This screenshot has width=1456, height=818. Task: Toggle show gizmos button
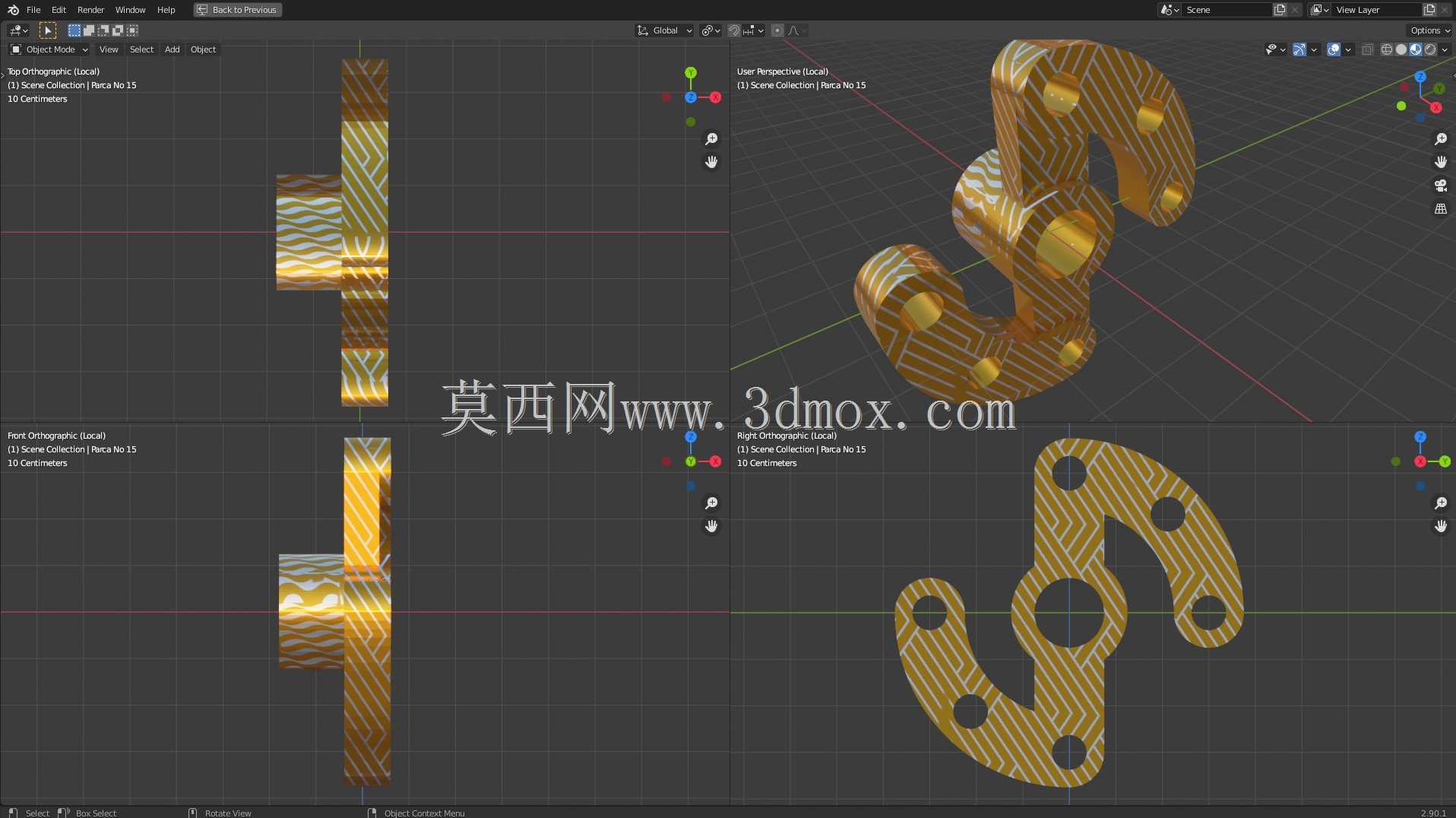tap(1299, 49)
